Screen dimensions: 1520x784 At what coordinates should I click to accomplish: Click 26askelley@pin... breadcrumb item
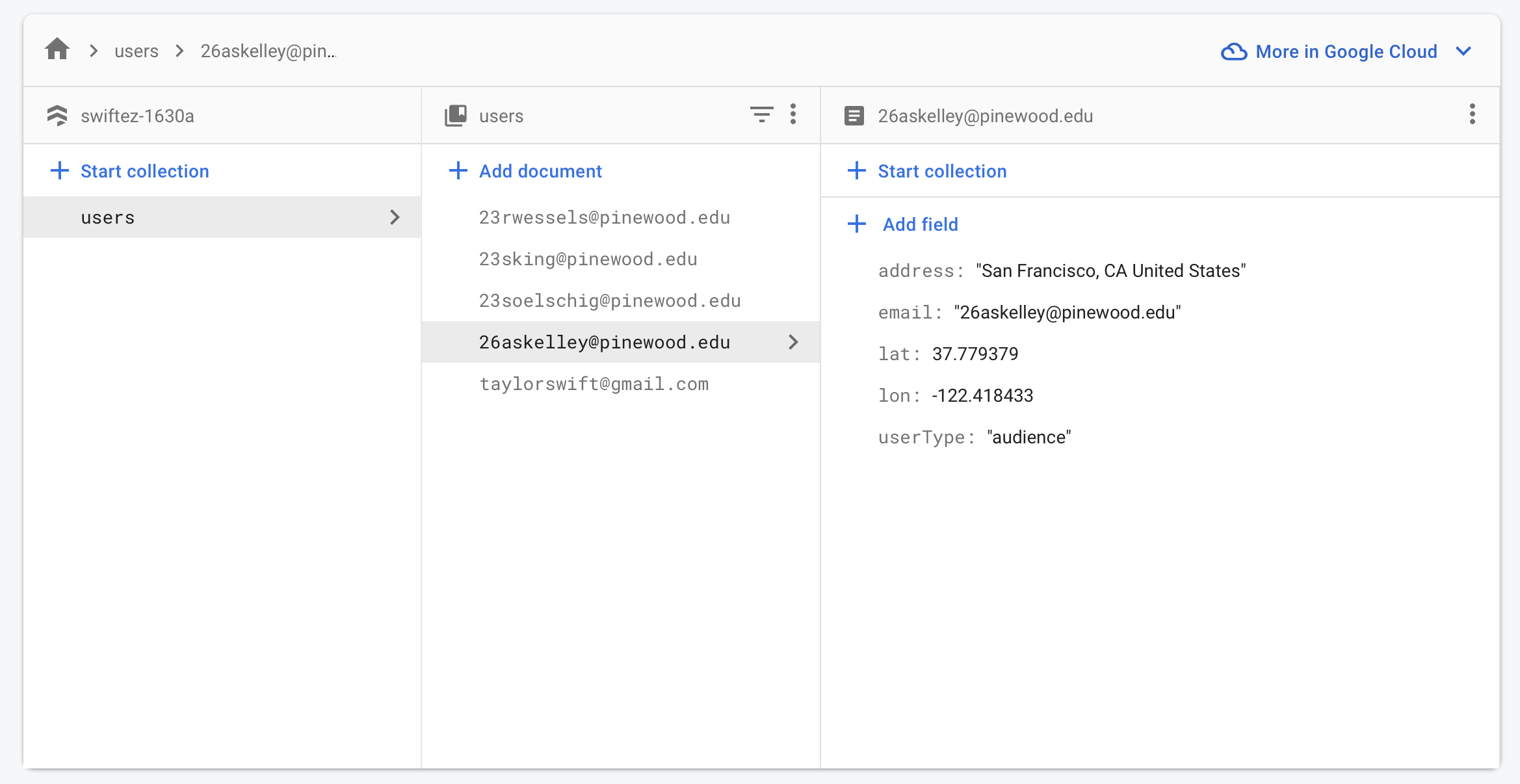pyautogui.click(x=268, y=51)
